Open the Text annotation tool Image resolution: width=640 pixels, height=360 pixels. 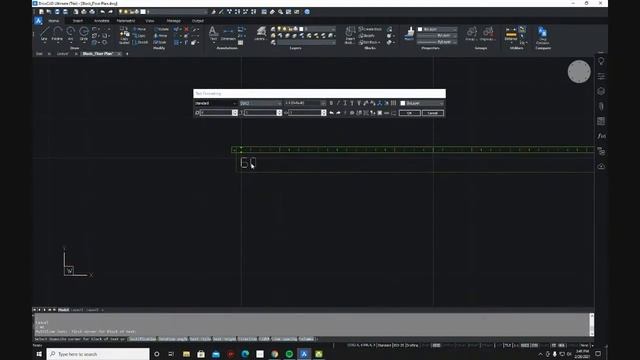point(213,33)
